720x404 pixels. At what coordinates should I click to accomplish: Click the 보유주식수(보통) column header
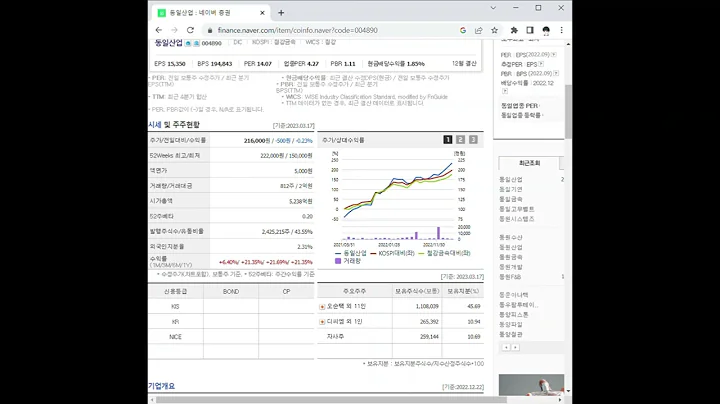[x=417, y=291]
